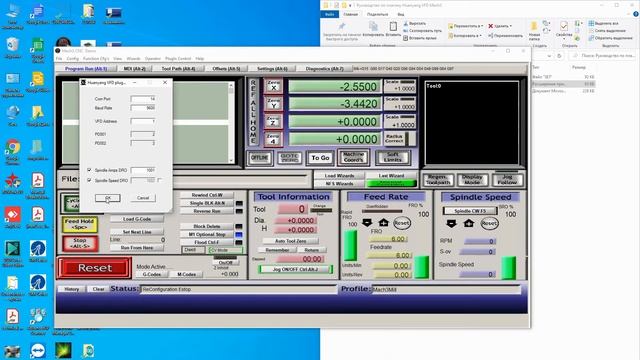640x360 pixels.
Task: Lower spindle speed override with down arrow
Action: 451,224
